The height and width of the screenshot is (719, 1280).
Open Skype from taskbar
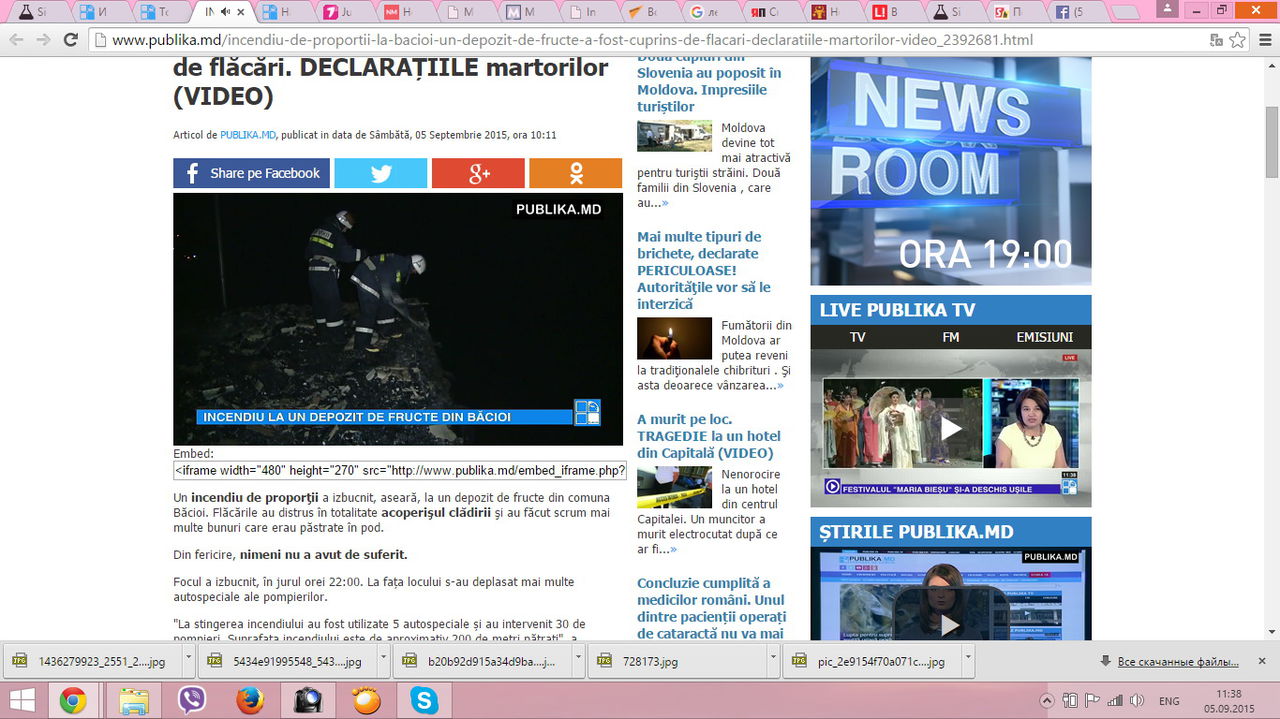pyautogui.click(x=424, y=700)
